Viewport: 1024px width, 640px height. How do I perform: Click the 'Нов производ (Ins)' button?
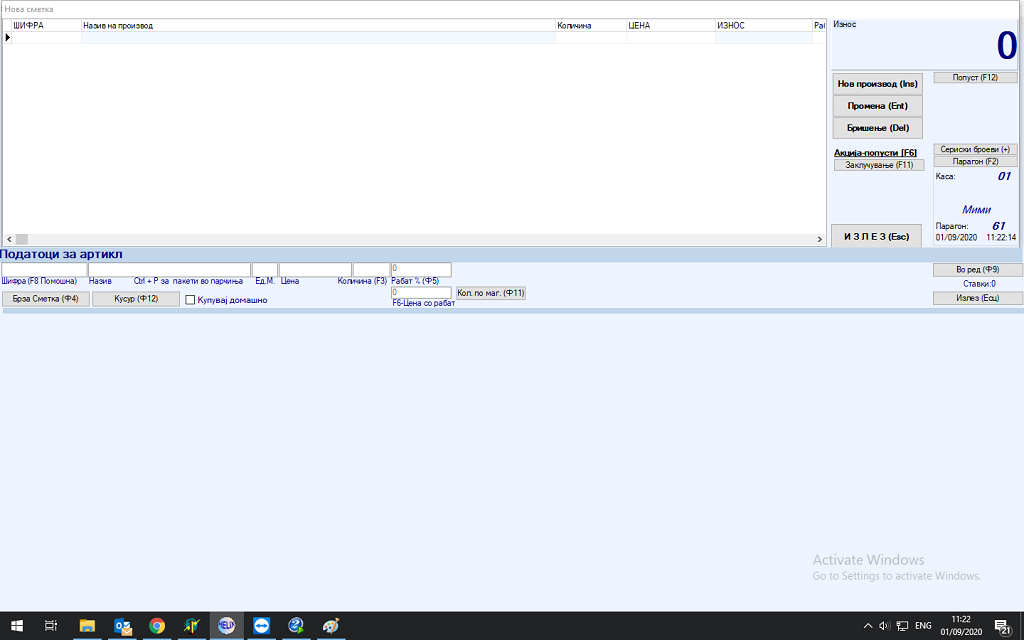pos(877,84)
